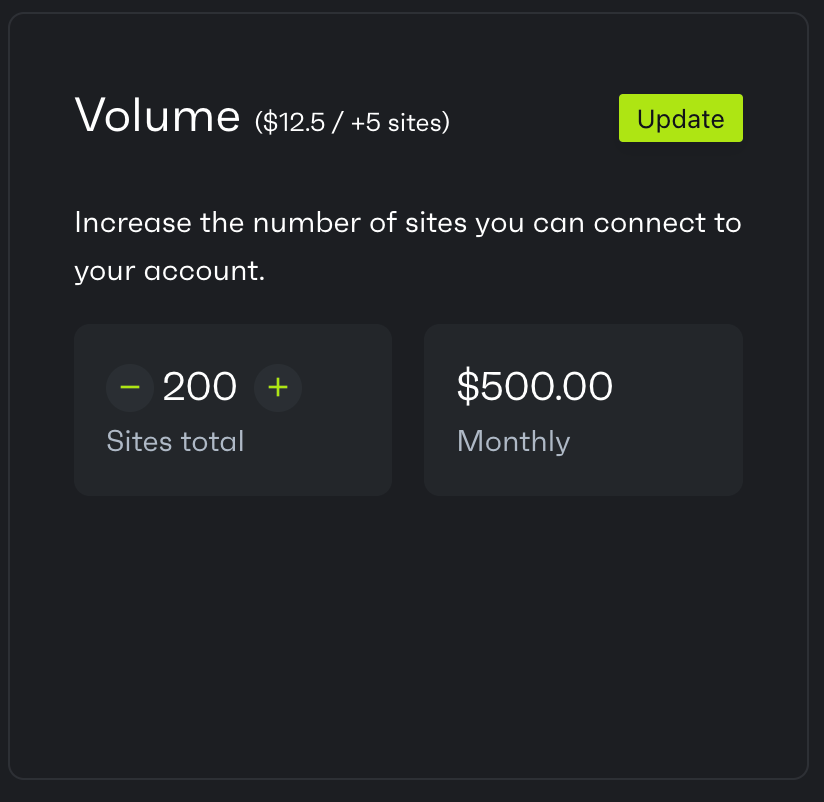
Task: Click the green Update button
Action: (681, 118)
